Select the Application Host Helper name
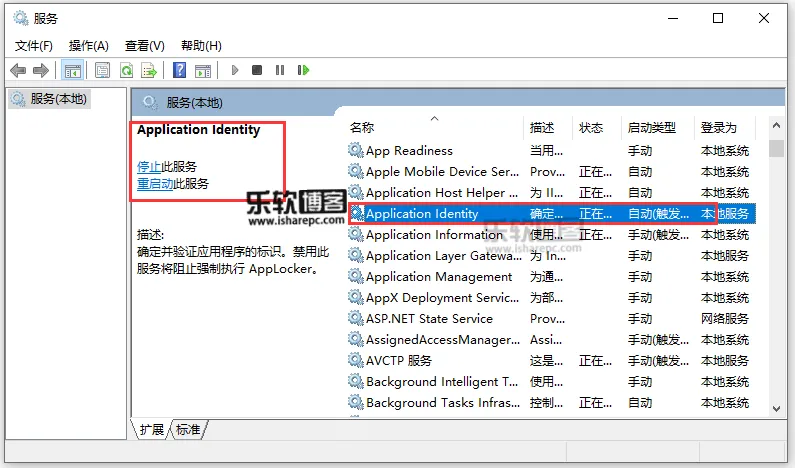Image resolution: width=795 pixels, height=468 pixels. click(x=442, y=193)
